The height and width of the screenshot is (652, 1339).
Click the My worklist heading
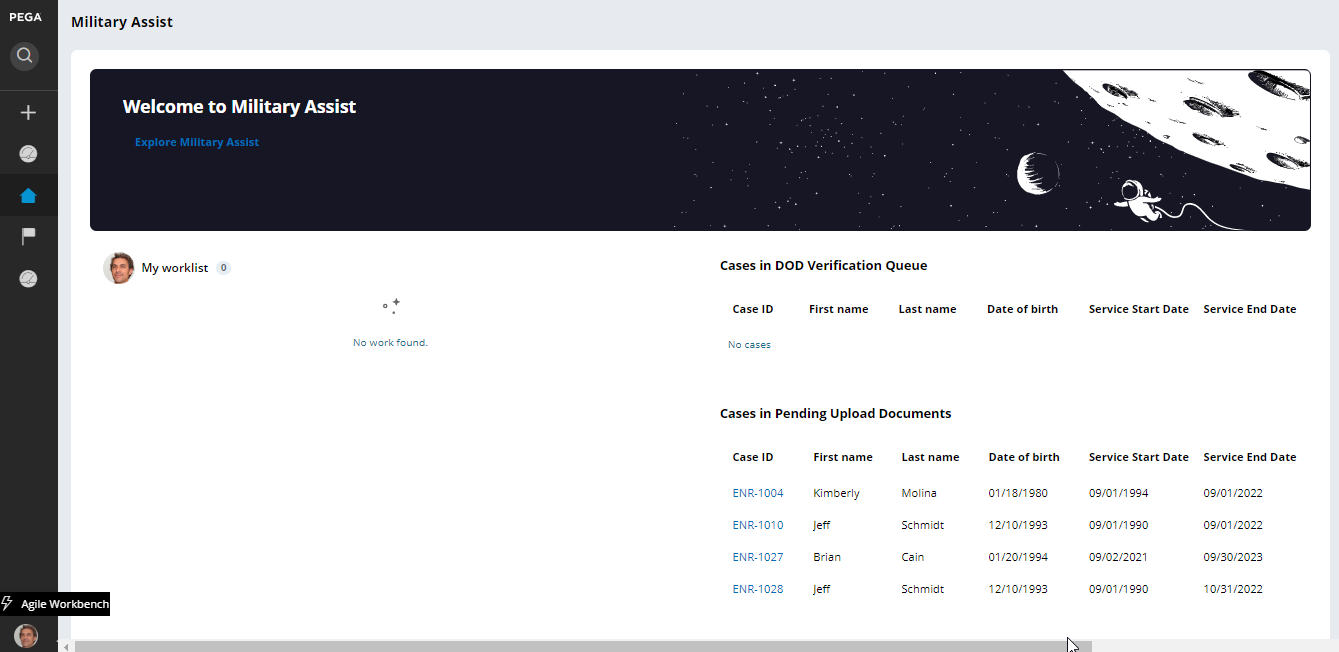pyautogui.click(x=175, y=268)
